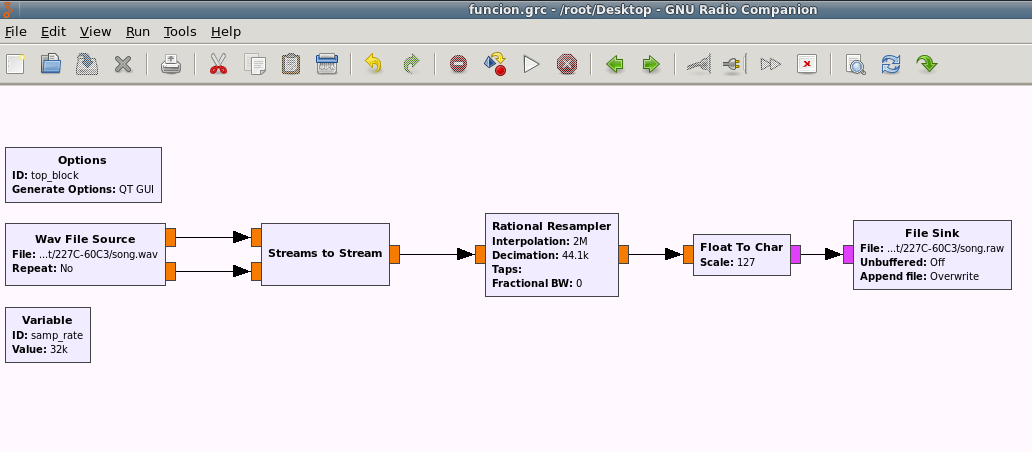The width and height of the screenshot is (1032, 452).
Task: Click the 'Repeat: No' text
Action: click(x=43, y=269)
